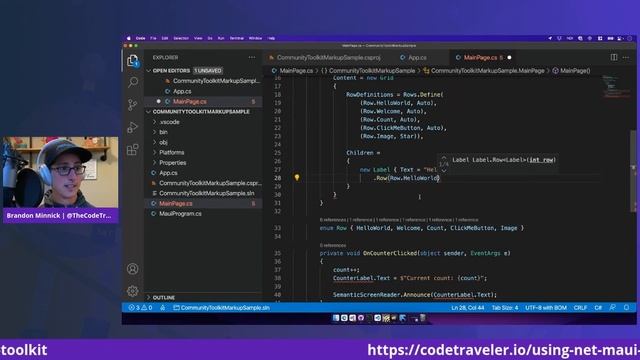Open the Edit menu
This screenshot has width=640, height=360.
click(165, 38)
